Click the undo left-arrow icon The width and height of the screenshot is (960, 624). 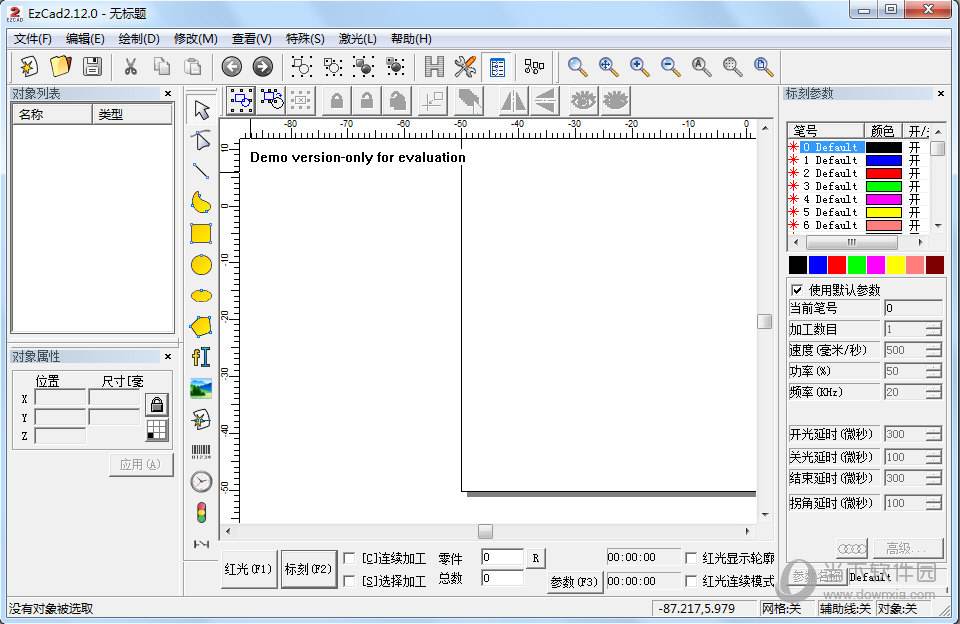click(x=232, y=67)
